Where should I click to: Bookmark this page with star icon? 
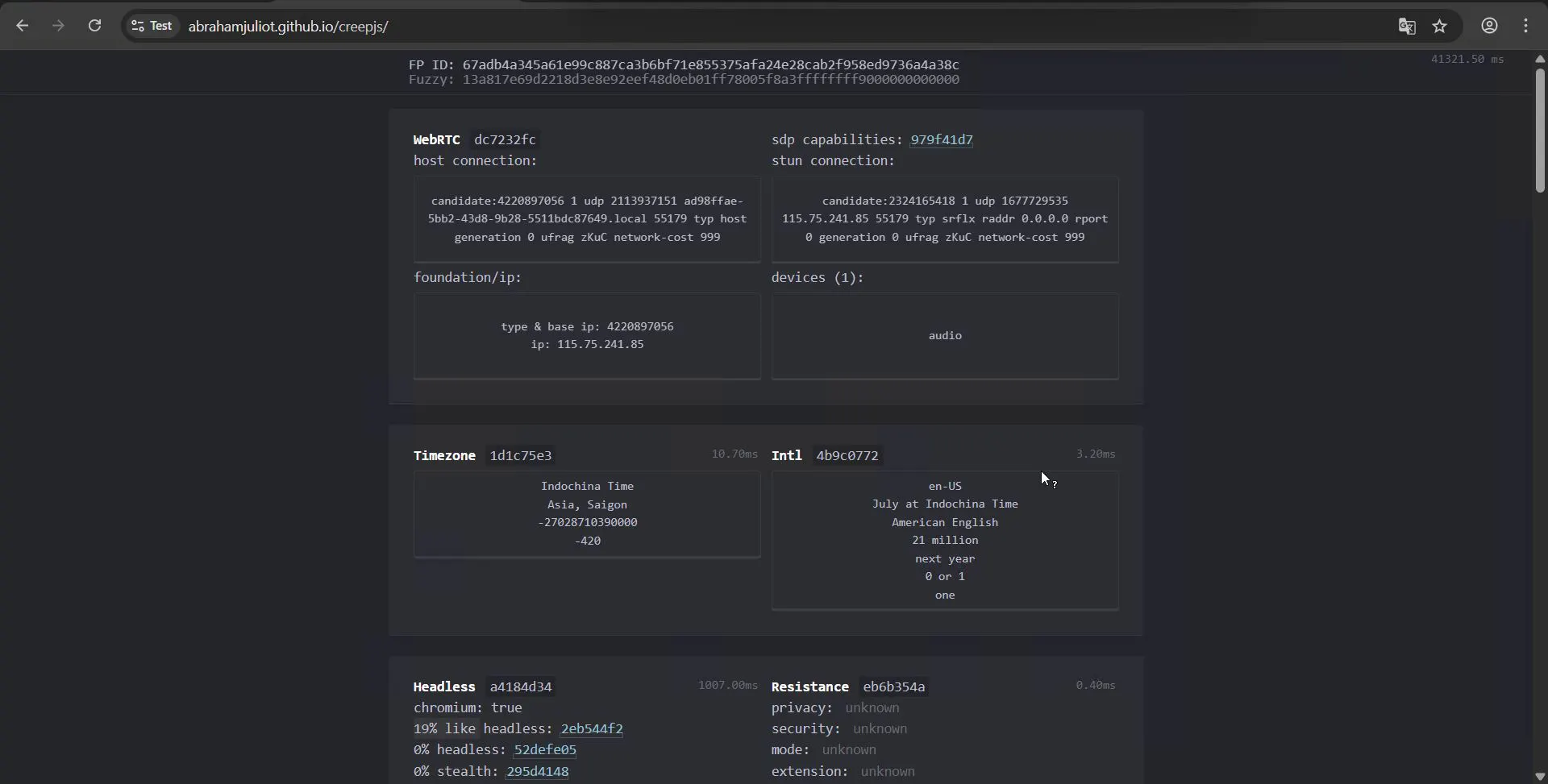[x=1440, y=26]
